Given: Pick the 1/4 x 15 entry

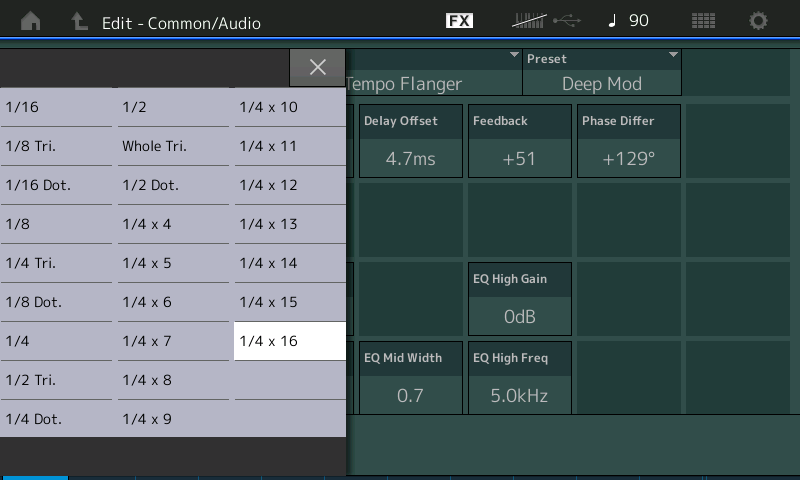Looking at the screenshot, I should [290, 302].
